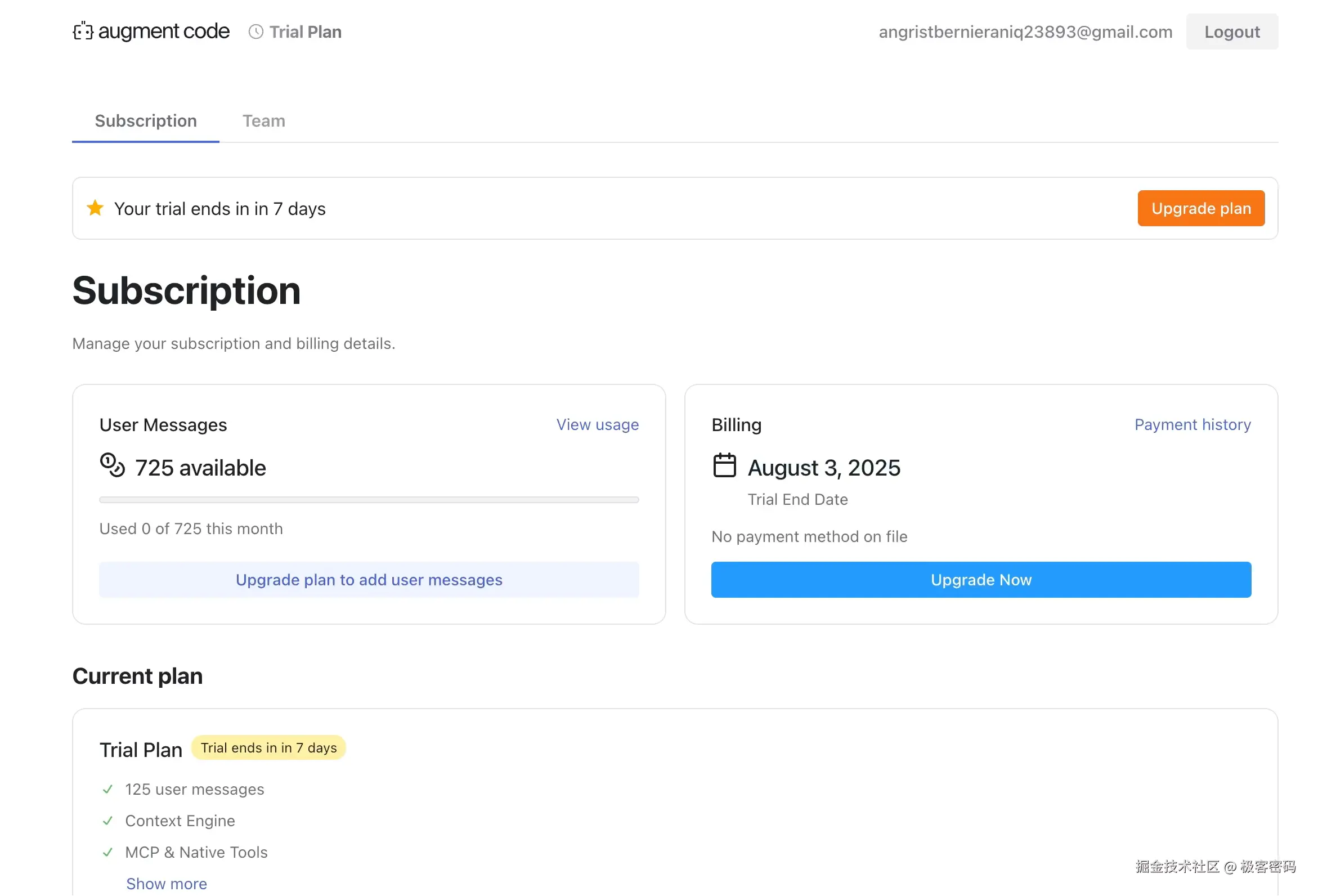Screen dimensions: 1318x896
Task: Click the clock icon beside Trial Plan
Action: coord(255,32)
